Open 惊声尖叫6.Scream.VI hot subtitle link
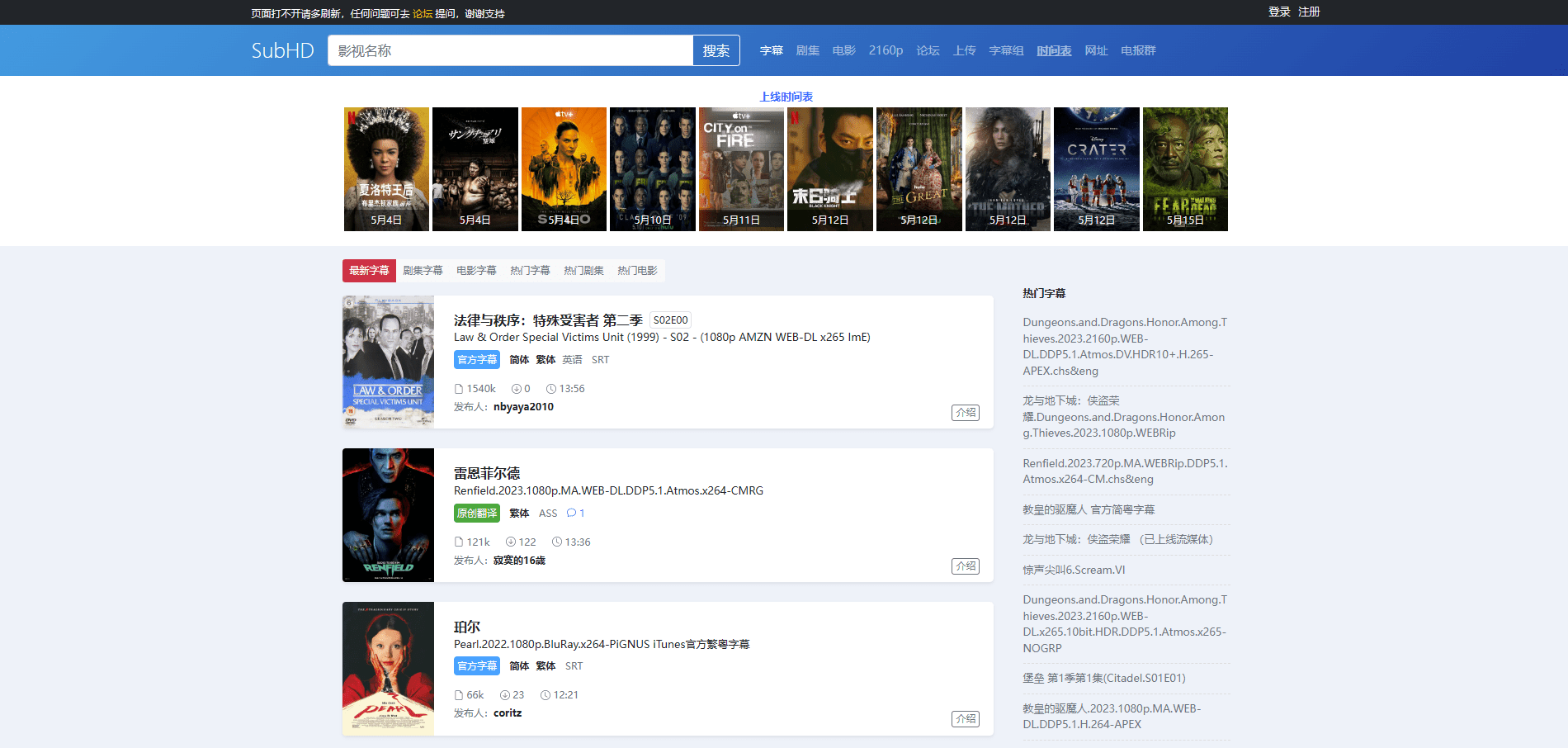 [x=1074, y=570]
